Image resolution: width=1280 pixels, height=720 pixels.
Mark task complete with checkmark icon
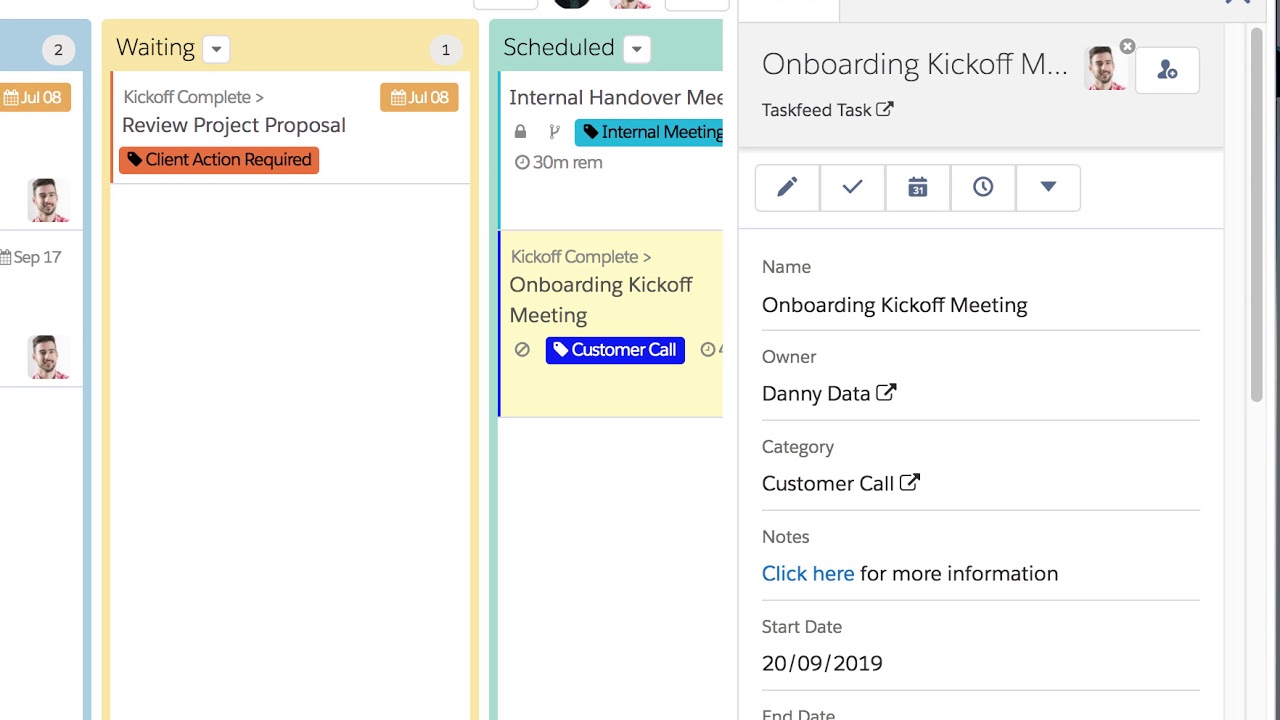(x=852, y=187)
